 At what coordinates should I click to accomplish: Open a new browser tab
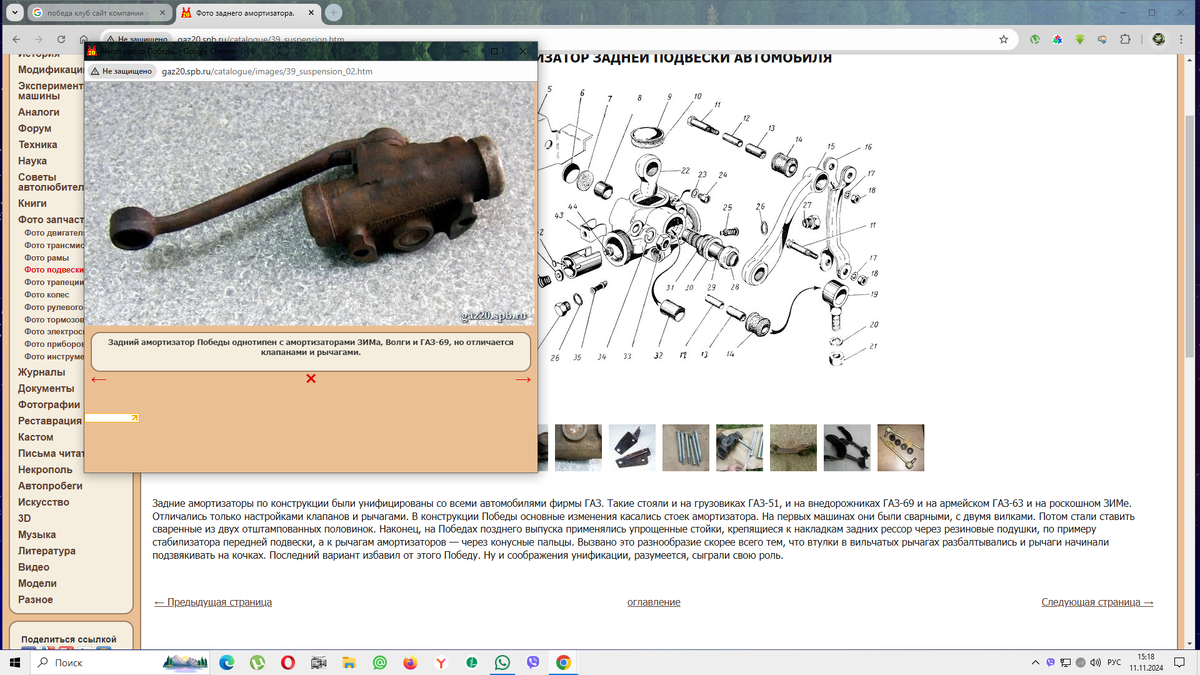(x=333, y=13)
